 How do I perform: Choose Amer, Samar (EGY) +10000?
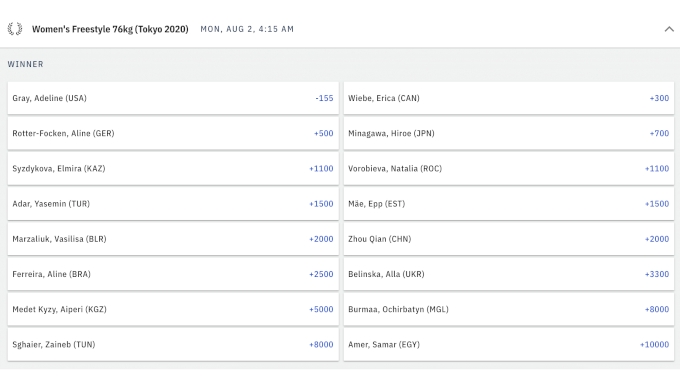click(x=509, y=344)
